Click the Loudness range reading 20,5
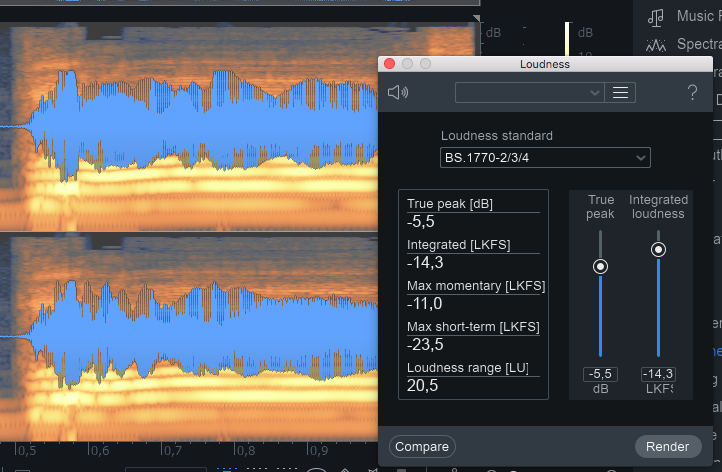The width and height of the screenshot is (722, 472). pos(423,385)
